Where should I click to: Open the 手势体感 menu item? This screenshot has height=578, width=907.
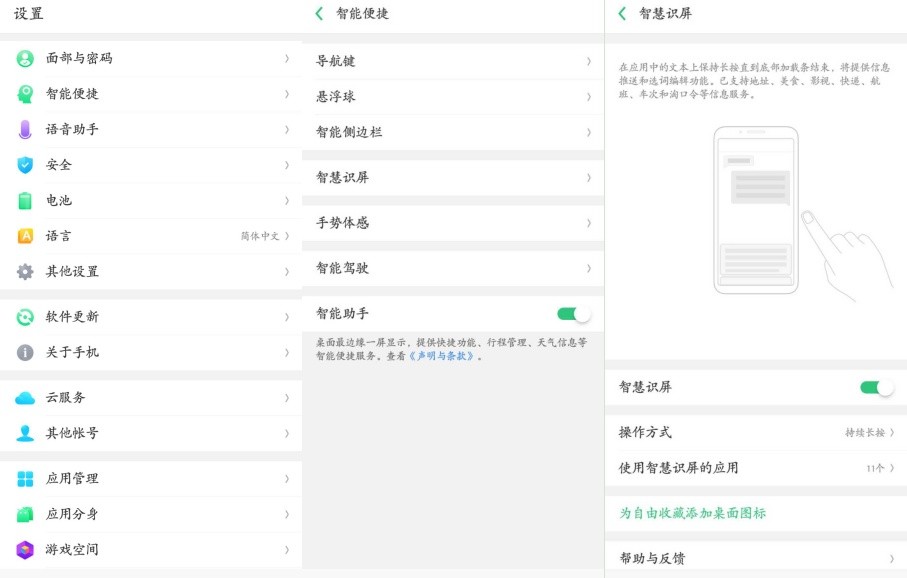453,223
